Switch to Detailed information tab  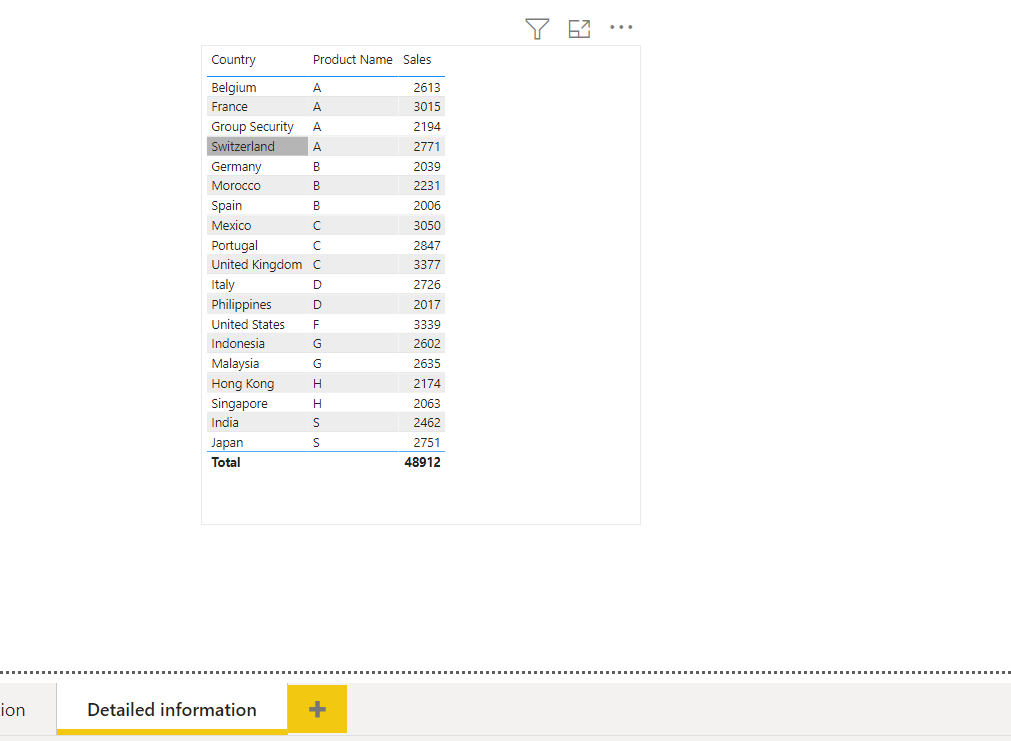pos(172,709)
